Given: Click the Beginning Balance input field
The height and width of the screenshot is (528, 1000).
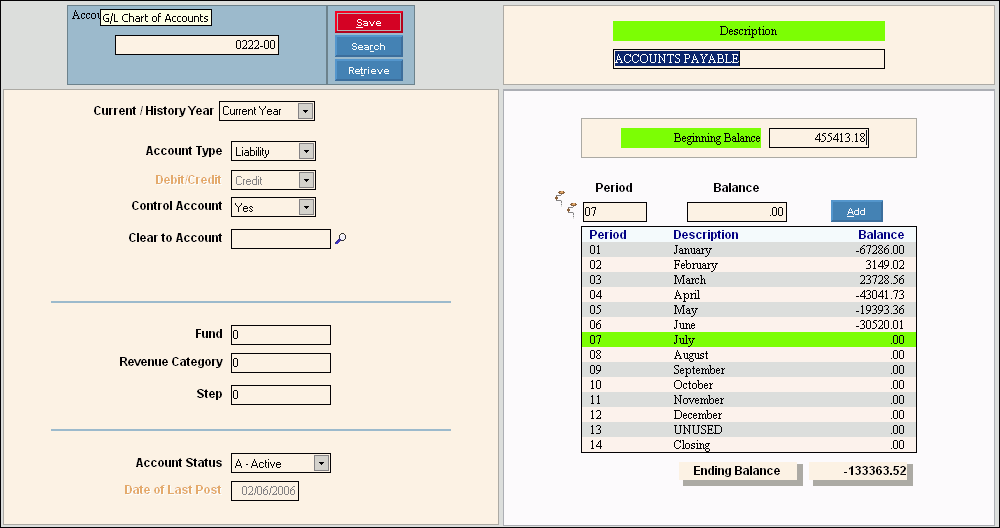Looking at the screenshot, I should click(819, 138).
